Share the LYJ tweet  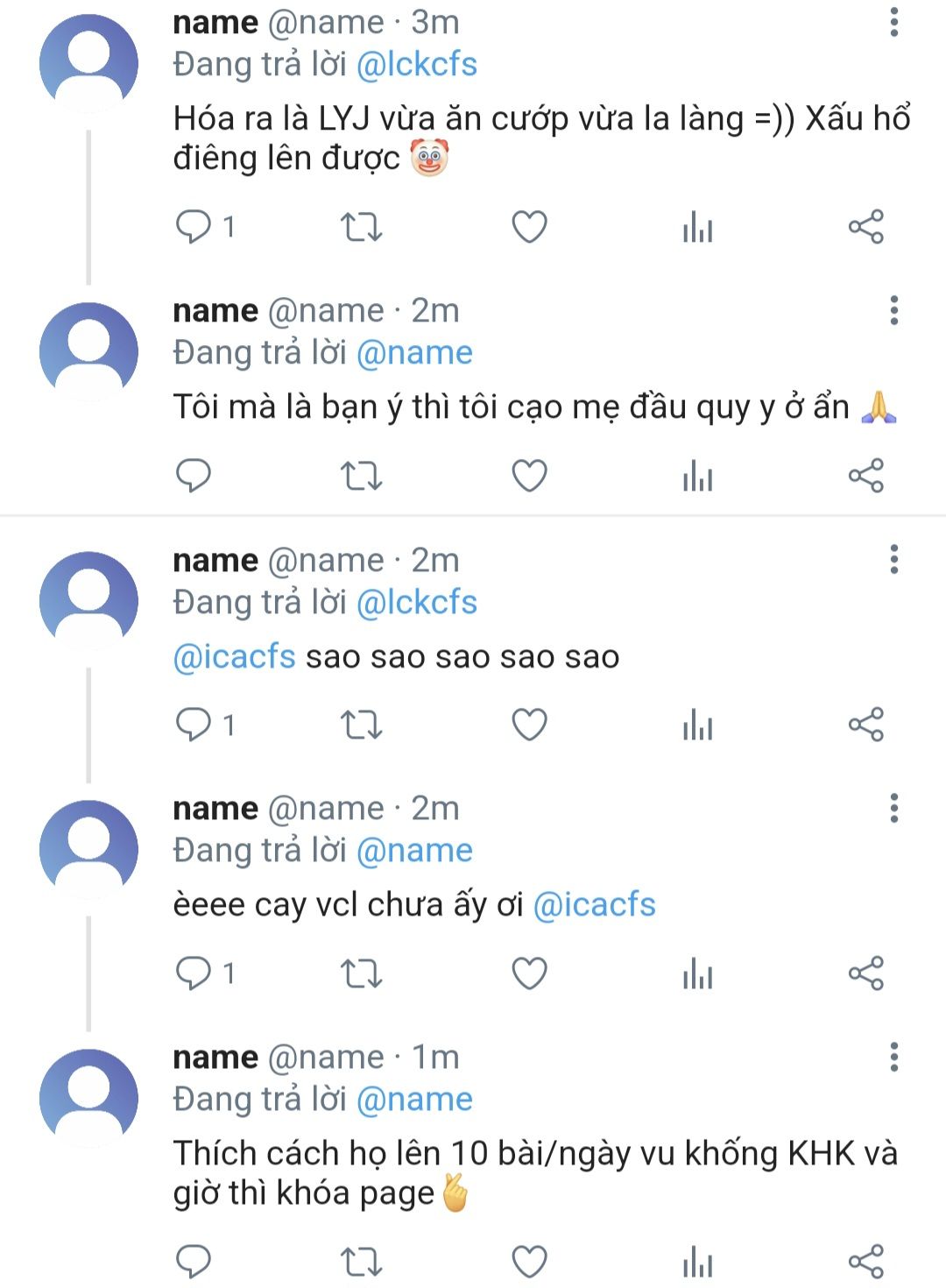coord(865,228)
